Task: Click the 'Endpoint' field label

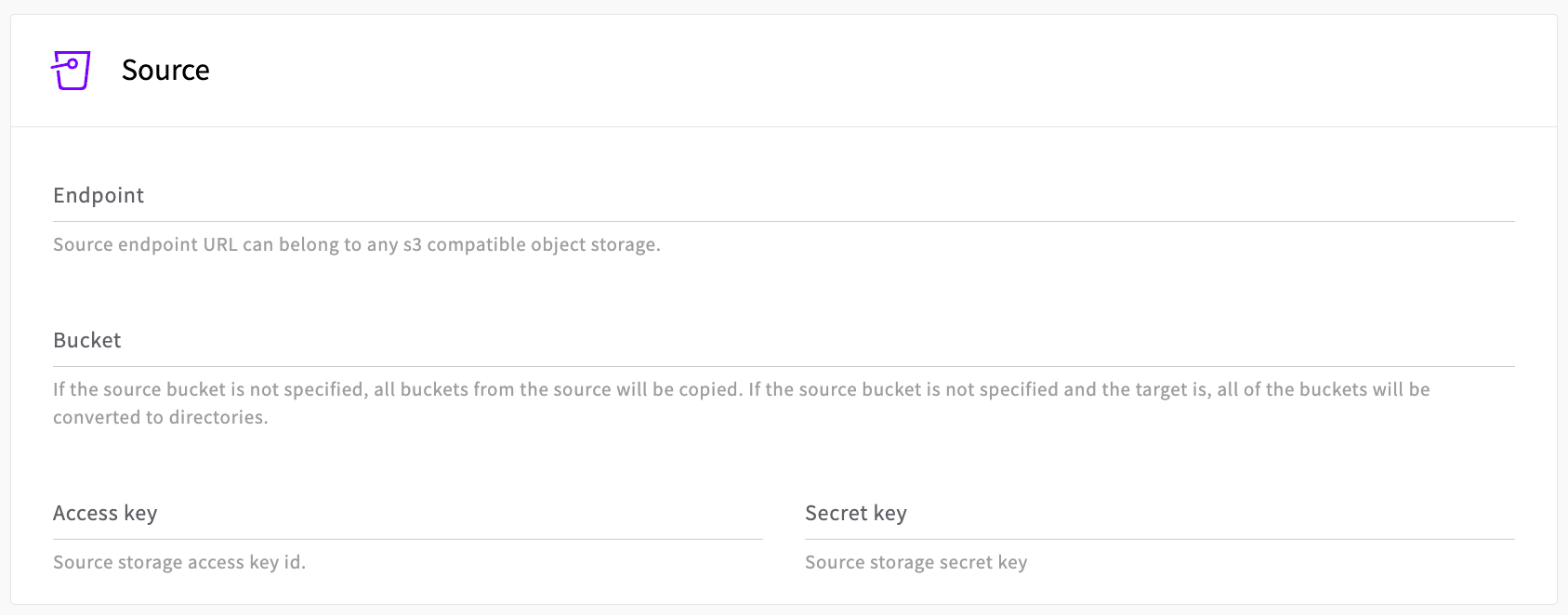Action: click(99, 196)
